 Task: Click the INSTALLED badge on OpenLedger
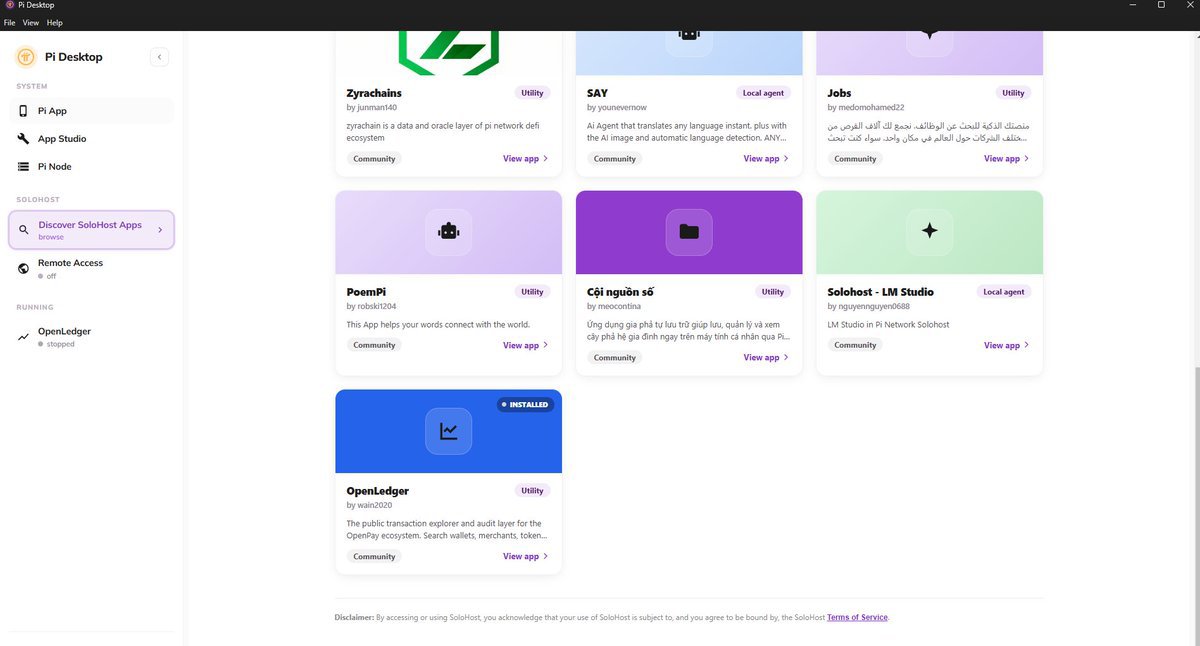coord(525,405)
